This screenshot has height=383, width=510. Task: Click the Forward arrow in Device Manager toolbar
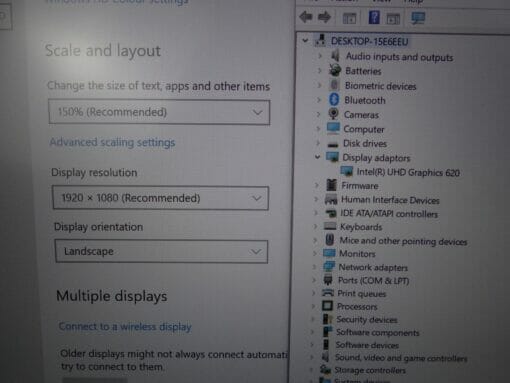click(x=324, y=17)
